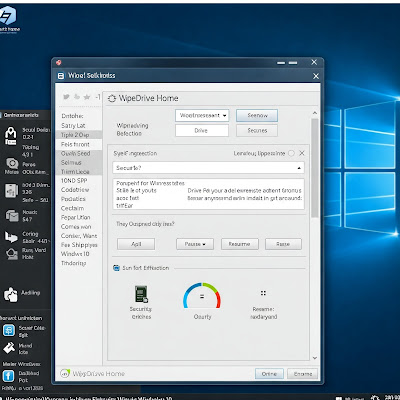Select 'Comes won' in the sidebar list
The height and width of the screenshot is (400, 400).
click(76, 227)
